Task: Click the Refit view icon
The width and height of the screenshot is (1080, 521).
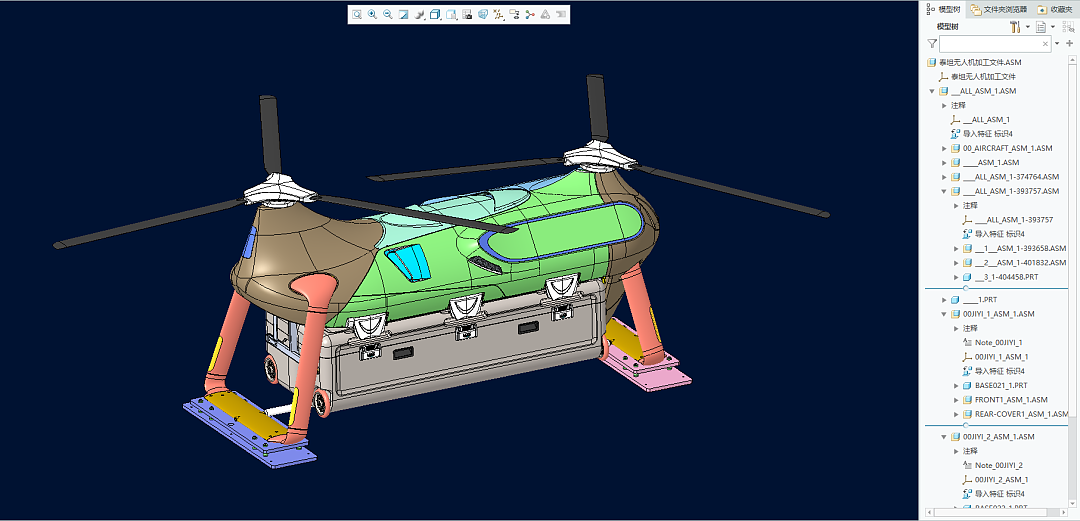Action: pyautogui.click(x=357, y=15)
